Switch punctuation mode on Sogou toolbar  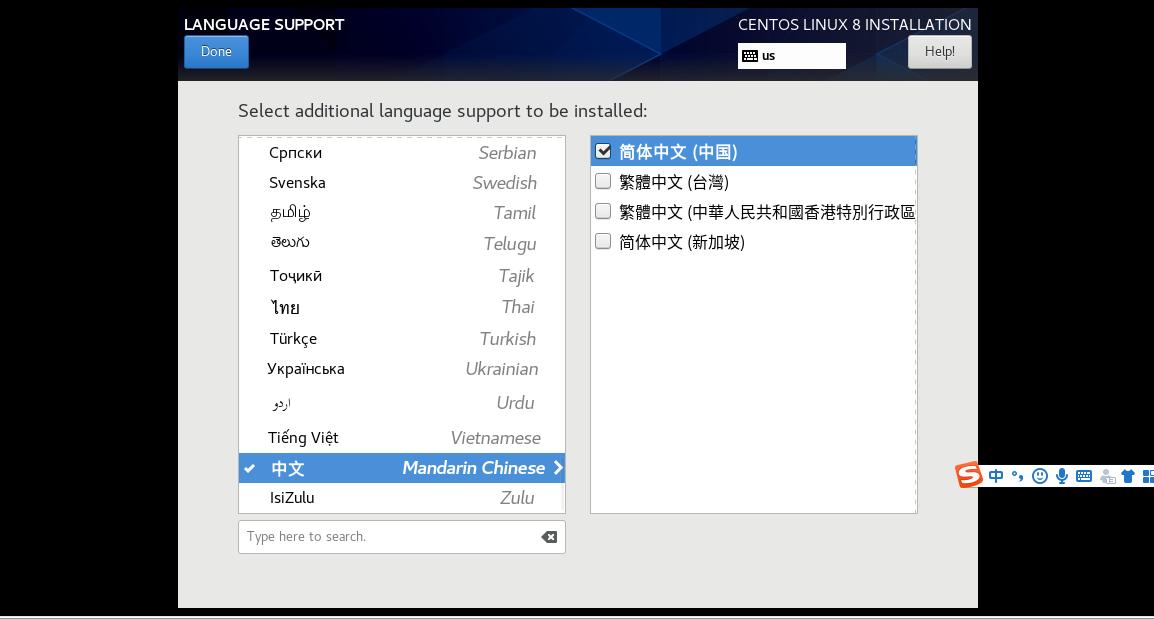click(x=1018, y=477)
